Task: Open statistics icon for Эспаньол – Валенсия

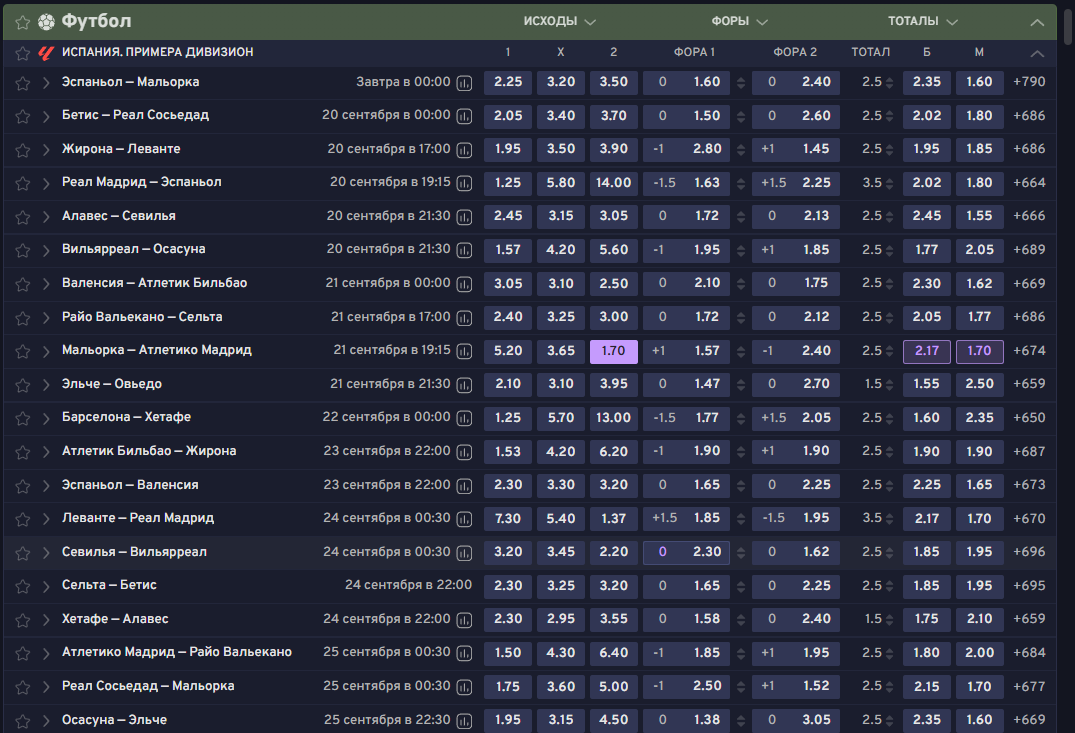Action: 464,486
